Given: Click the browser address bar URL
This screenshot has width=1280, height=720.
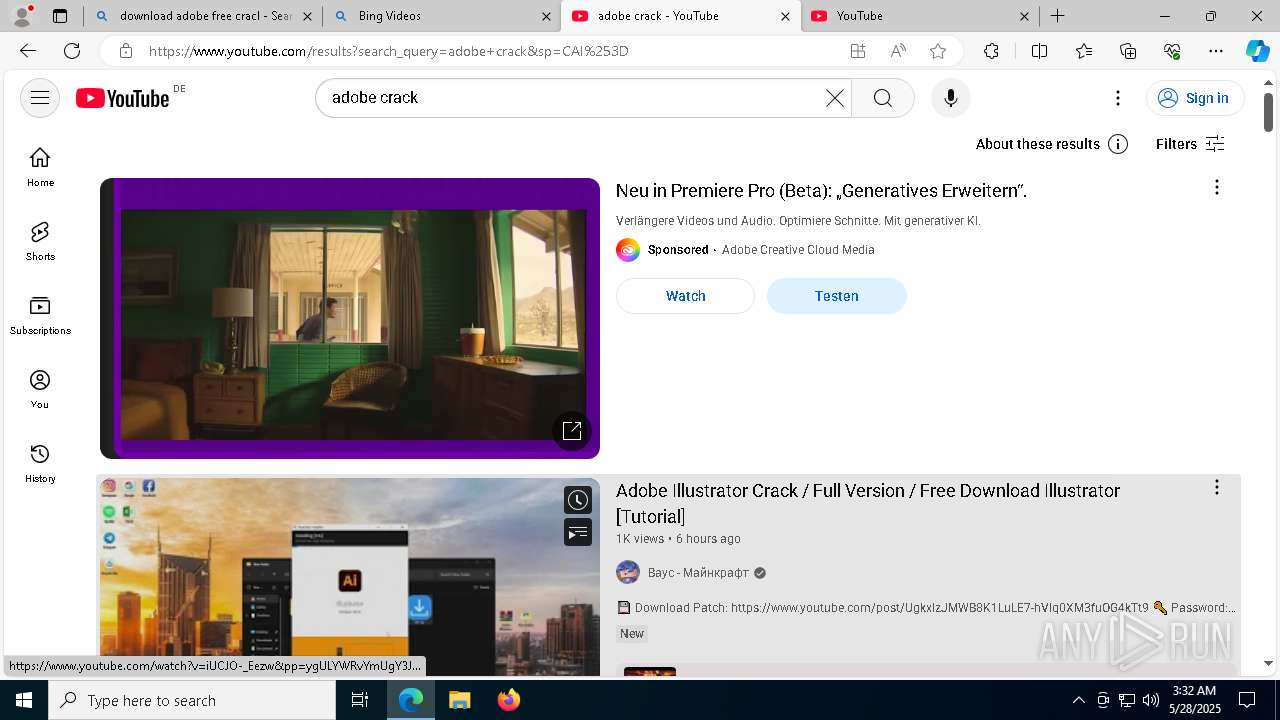Looking at the screenshot, I should coord(390,51).
